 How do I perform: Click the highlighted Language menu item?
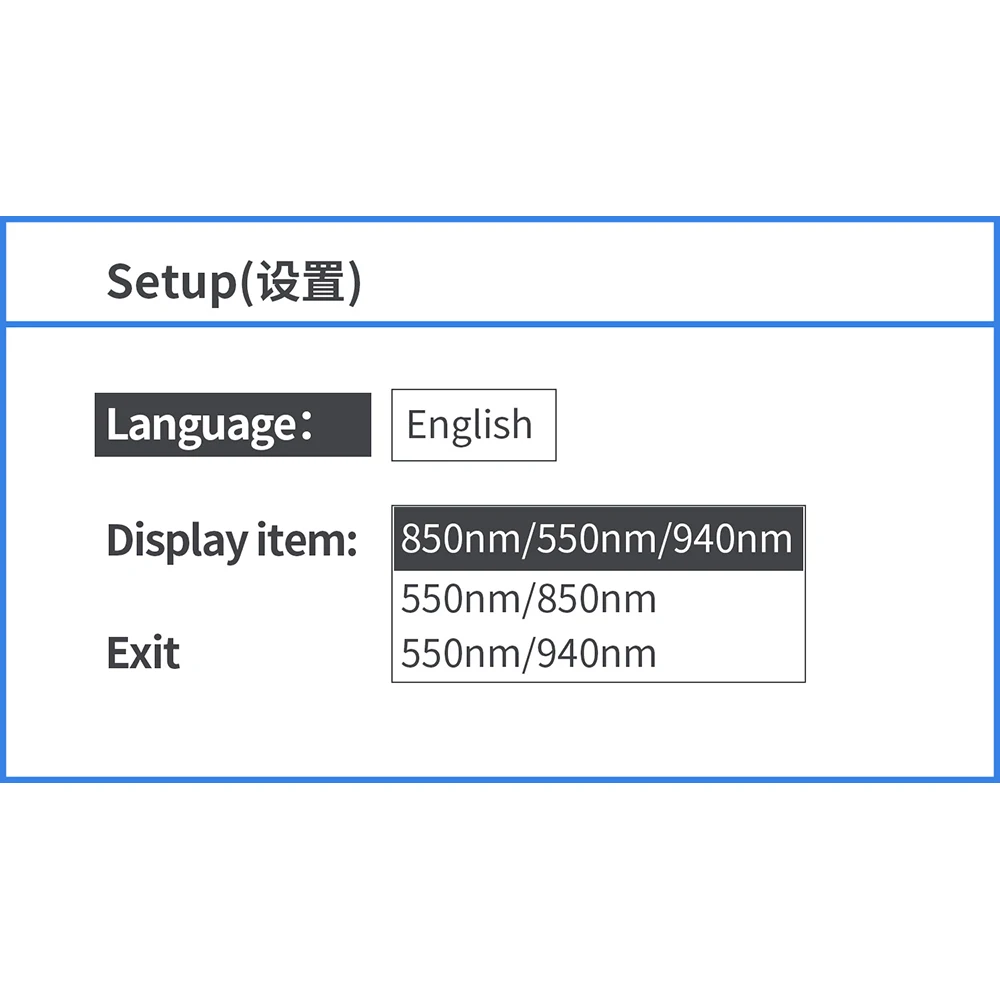[x=232, y=425]
